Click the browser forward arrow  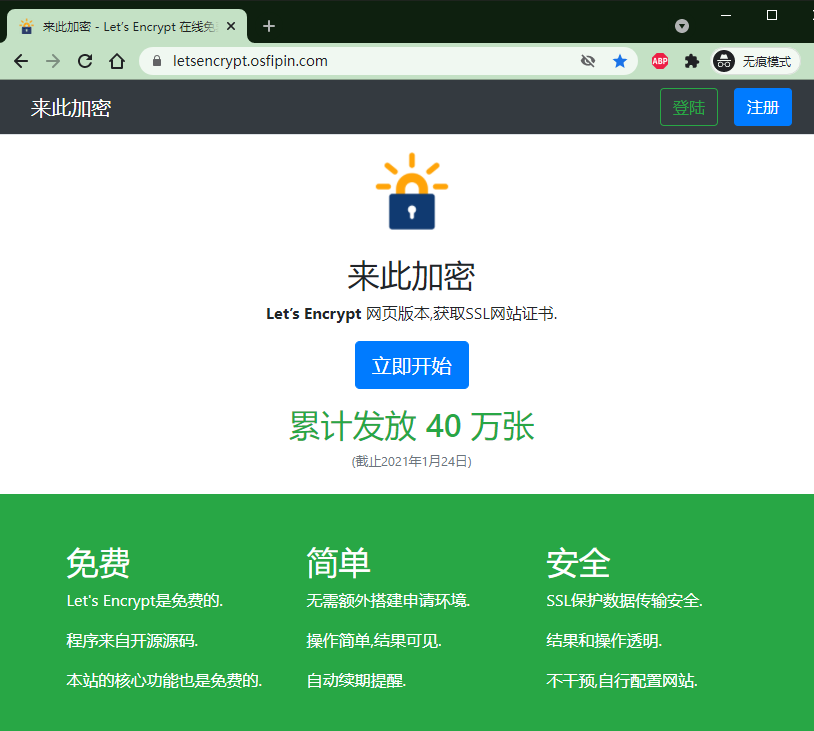53,61
